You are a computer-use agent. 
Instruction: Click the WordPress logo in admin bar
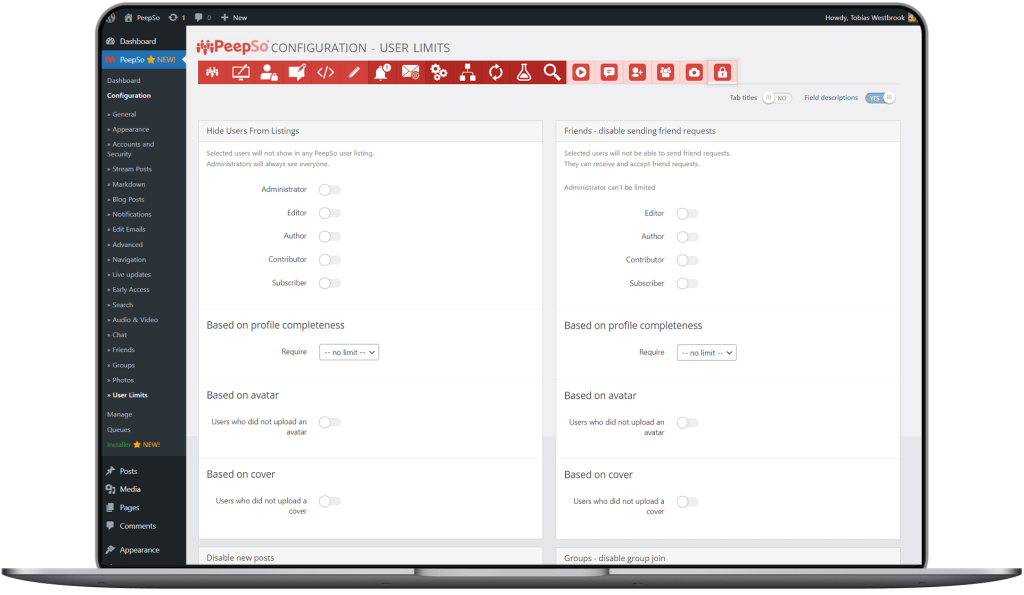(111, 18)
